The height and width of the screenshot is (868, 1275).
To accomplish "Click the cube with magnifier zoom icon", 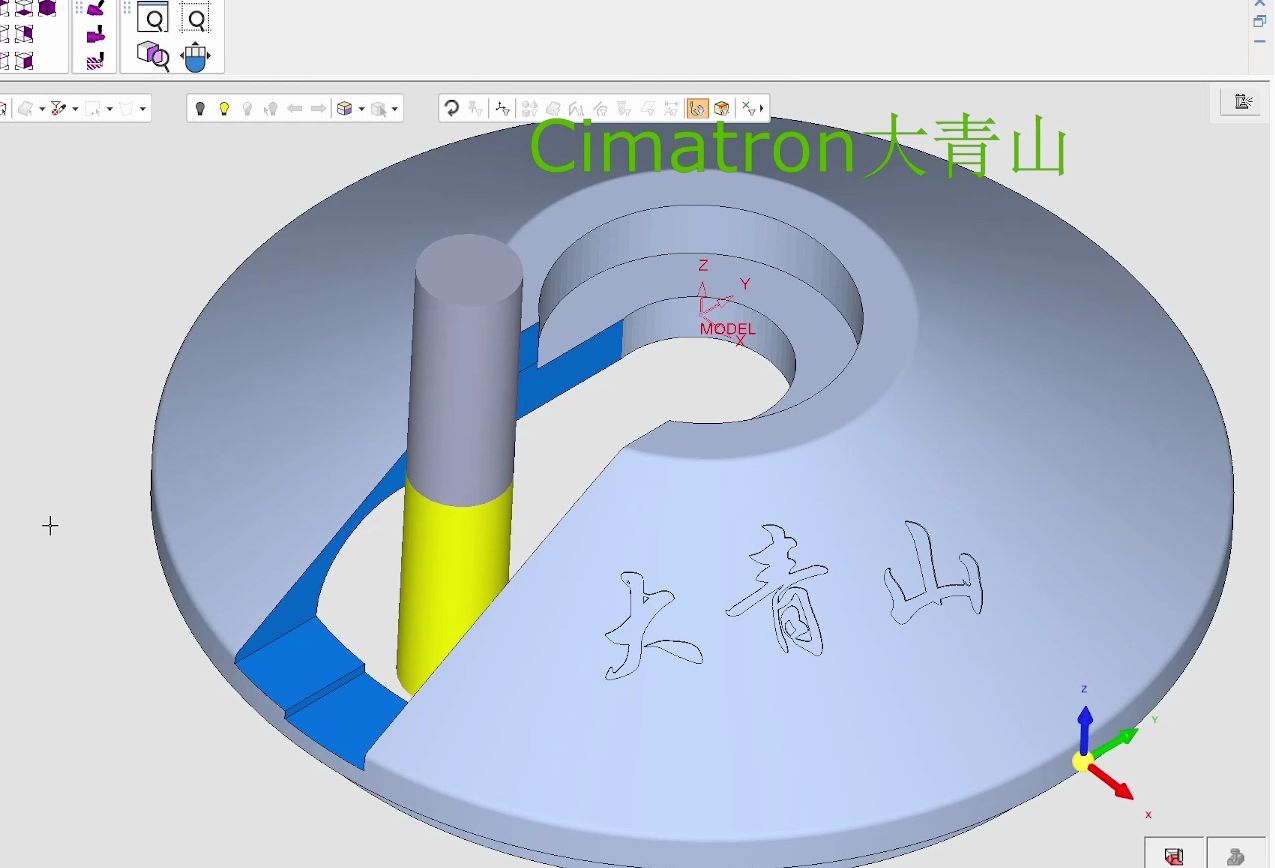I will click(x=153, y=55).
